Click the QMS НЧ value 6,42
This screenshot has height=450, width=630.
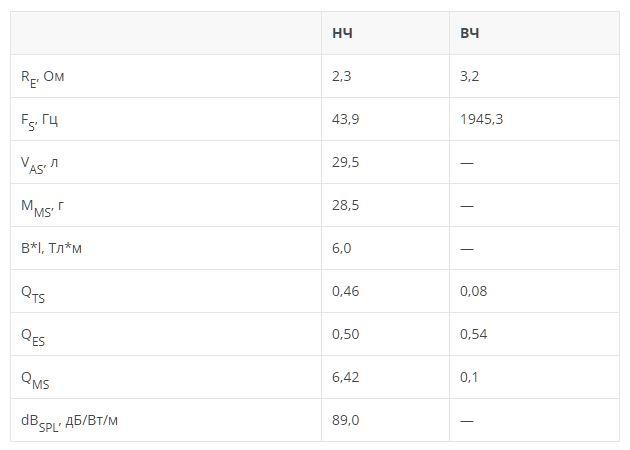click(346, 377)
